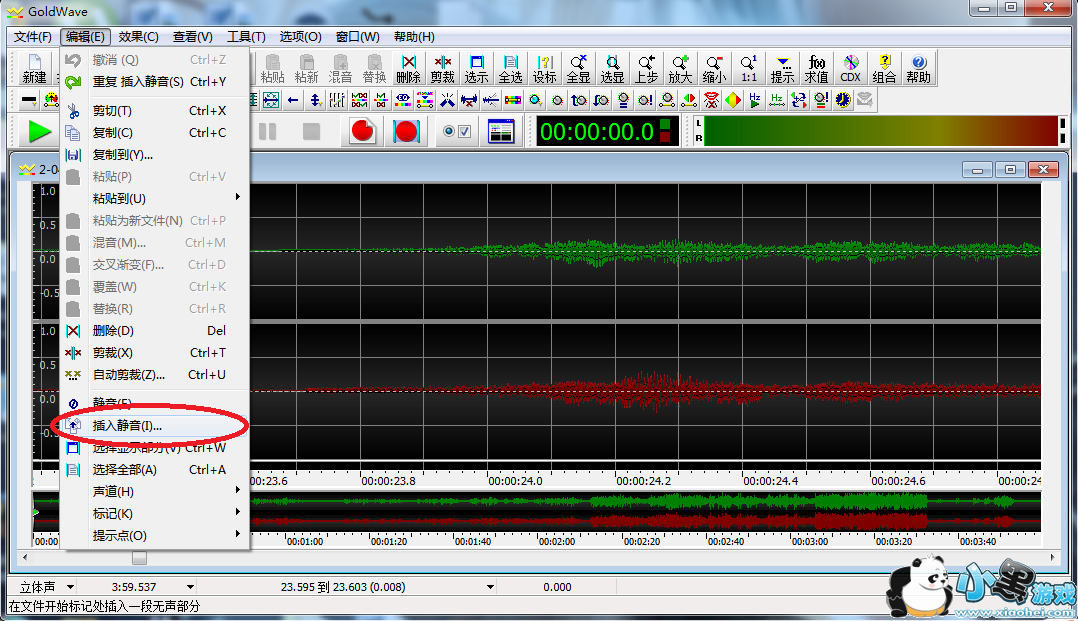The image size is (1078, 621).
Task: Click the horizontal scrollbar thumb below waveform
Action: [139, 558]
